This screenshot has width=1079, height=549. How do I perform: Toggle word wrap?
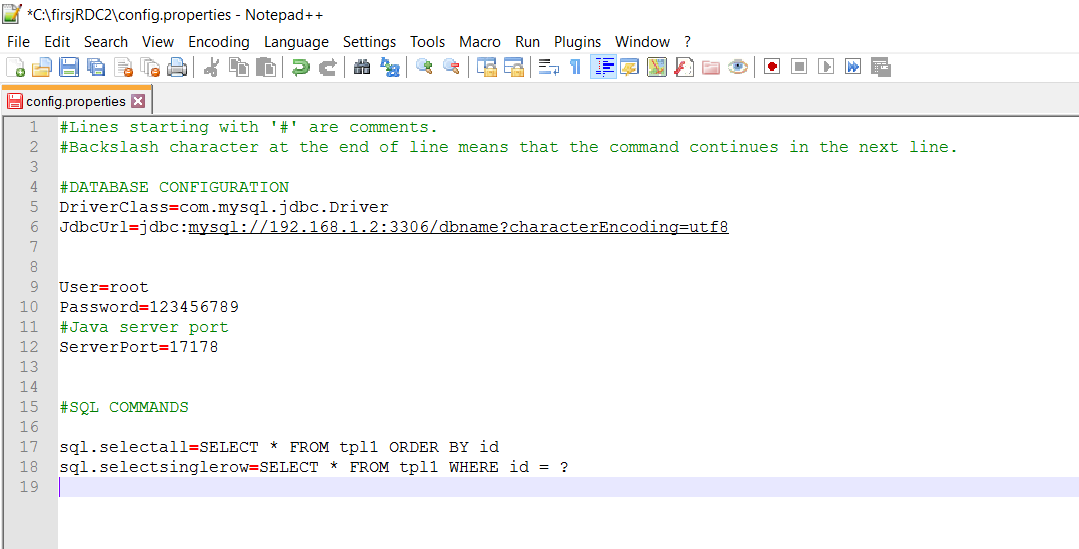548,67
